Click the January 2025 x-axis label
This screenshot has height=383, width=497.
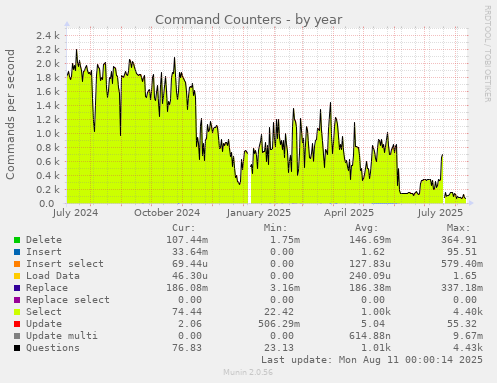[x=259, y=213]
